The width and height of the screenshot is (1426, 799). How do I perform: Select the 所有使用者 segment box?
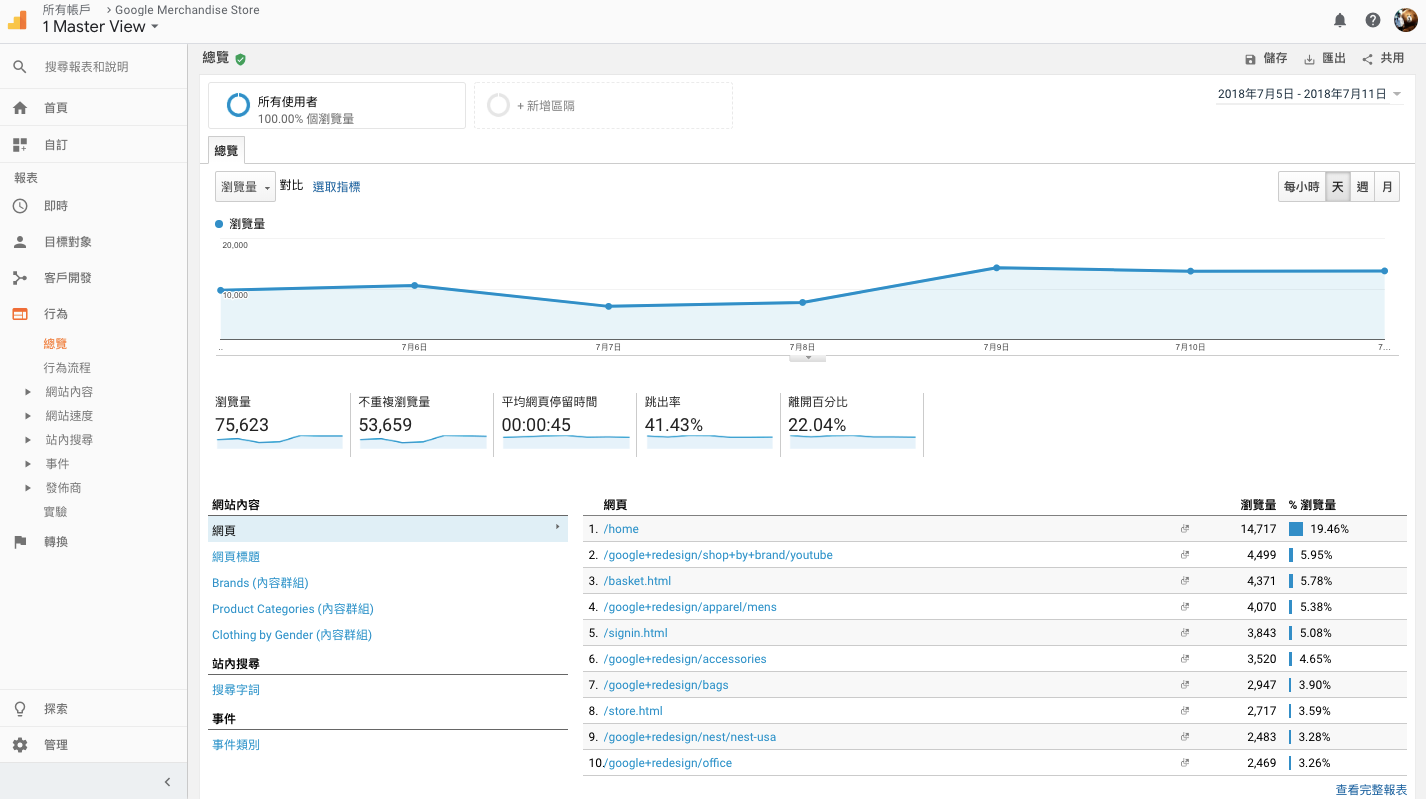337,106
